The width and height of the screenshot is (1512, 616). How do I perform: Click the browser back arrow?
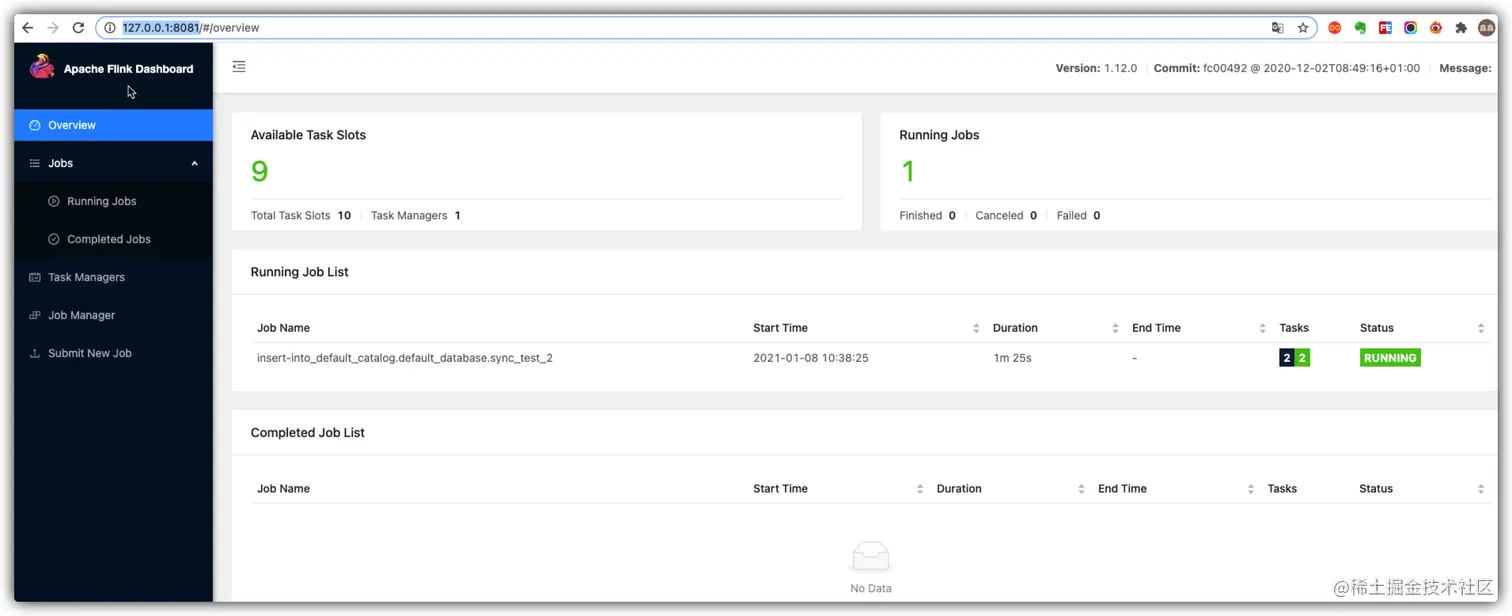28,28
